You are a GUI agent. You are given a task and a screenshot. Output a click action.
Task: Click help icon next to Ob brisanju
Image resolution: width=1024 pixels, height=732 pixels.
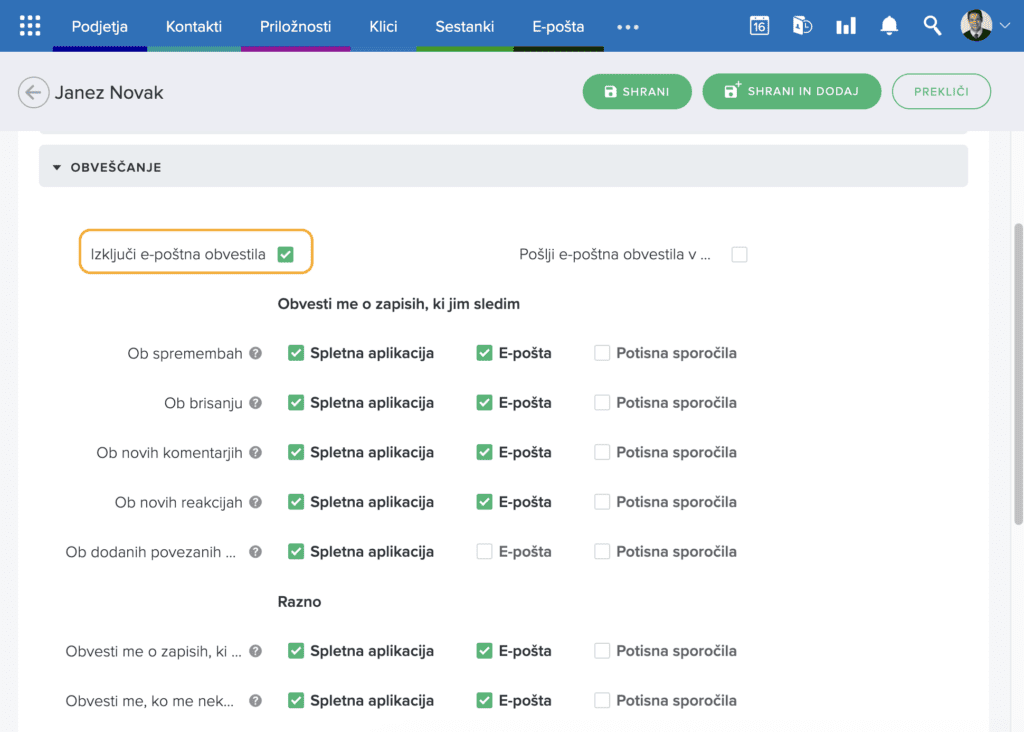256,403
